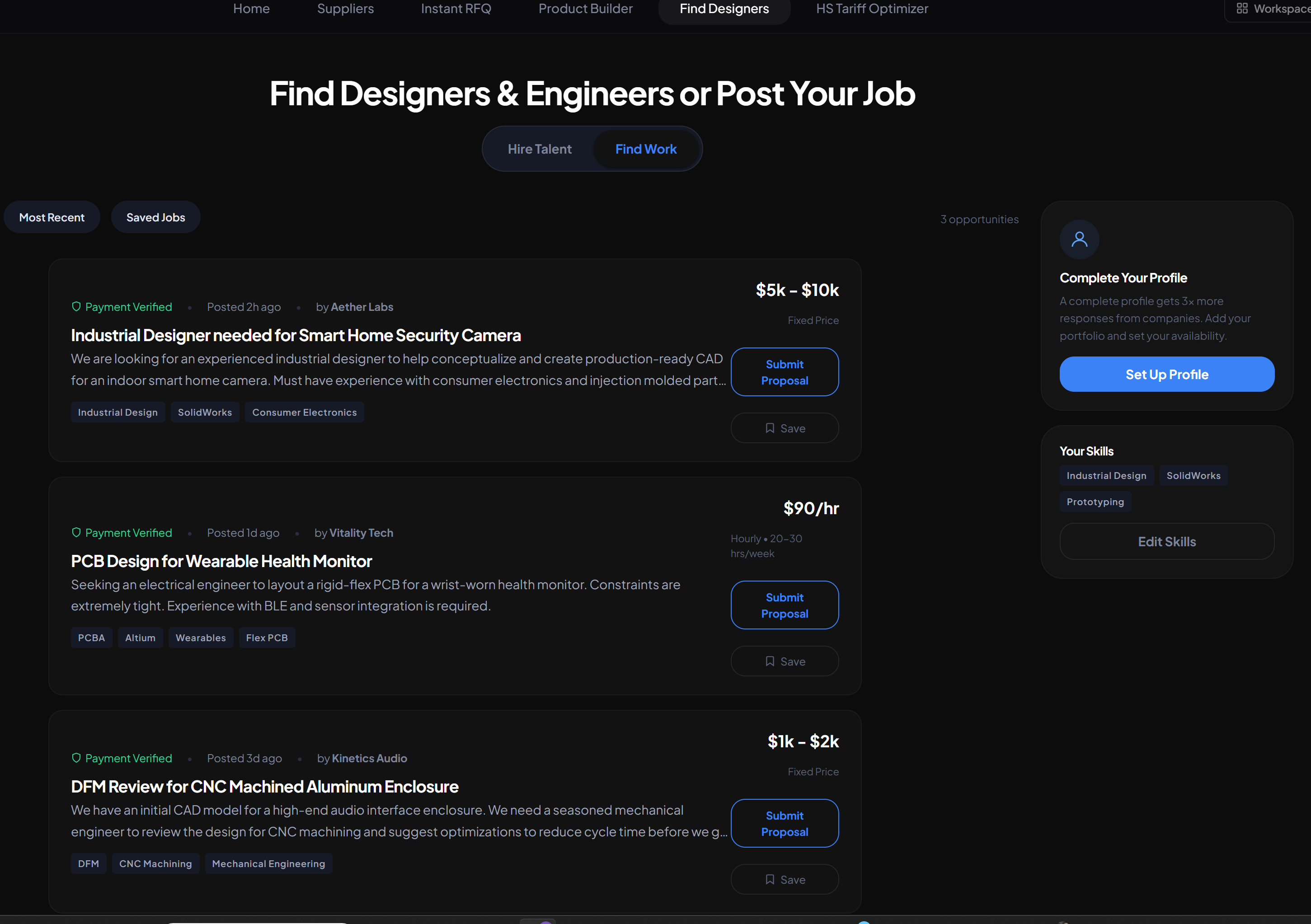Image resolution: width=1311 pixels, height=924 pixels.
Task: Click the shield icon next to Payment Verified on PCB job
Action: (76, 532)
